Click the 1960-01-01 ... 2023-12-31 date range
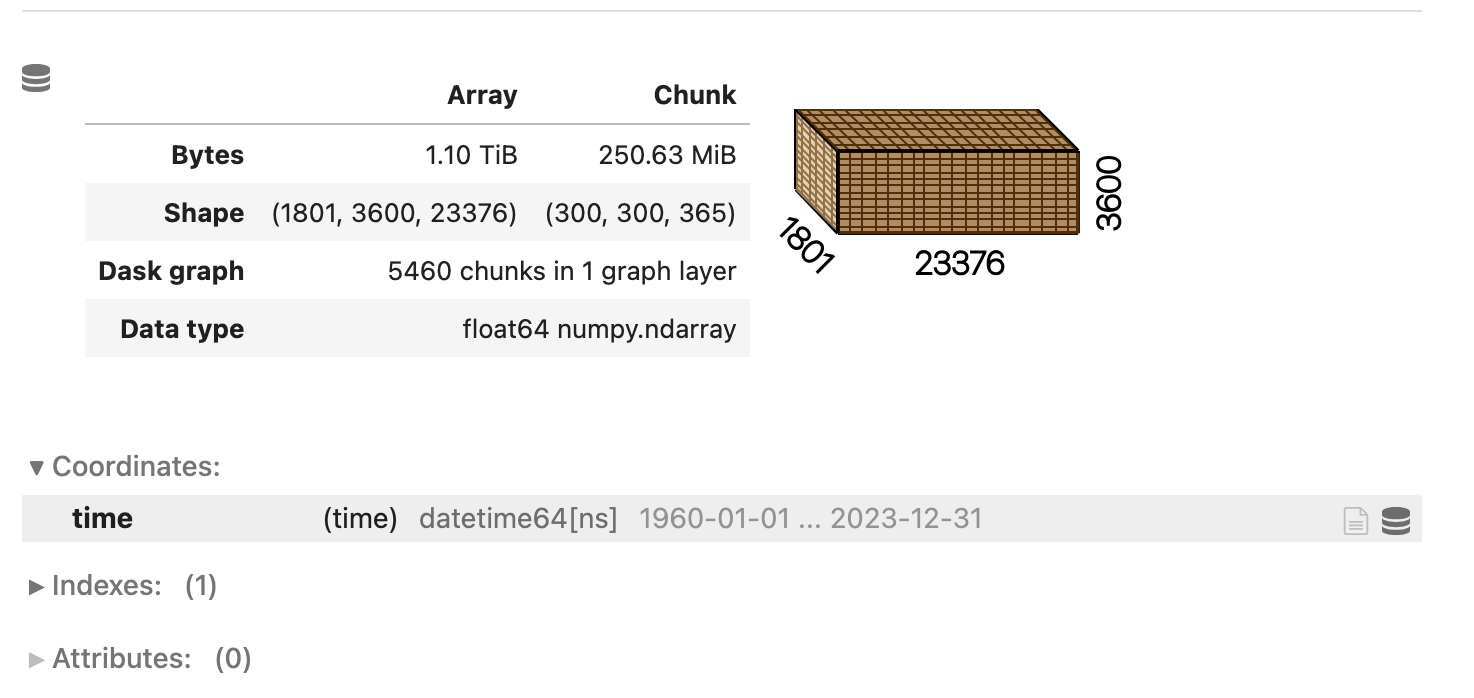1474x698 pixels. [810, 518]
